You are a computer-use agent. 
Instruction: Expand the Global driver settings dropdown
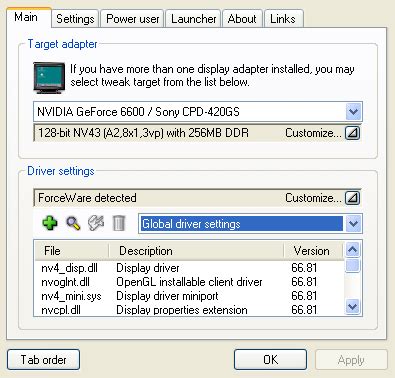(x=353, y=224)
